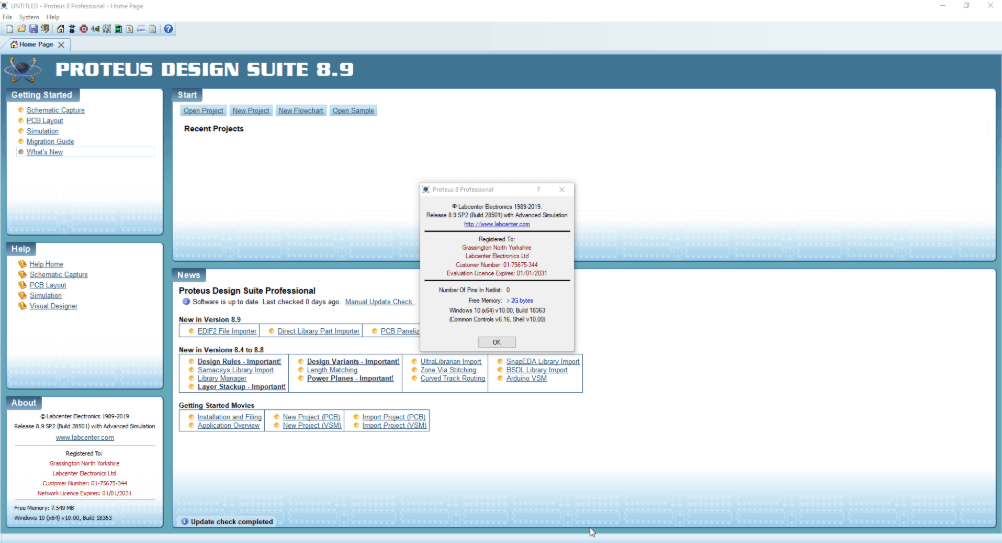Click OK in the About dialog
This screenshot has width=1002, height=543.
497,342
